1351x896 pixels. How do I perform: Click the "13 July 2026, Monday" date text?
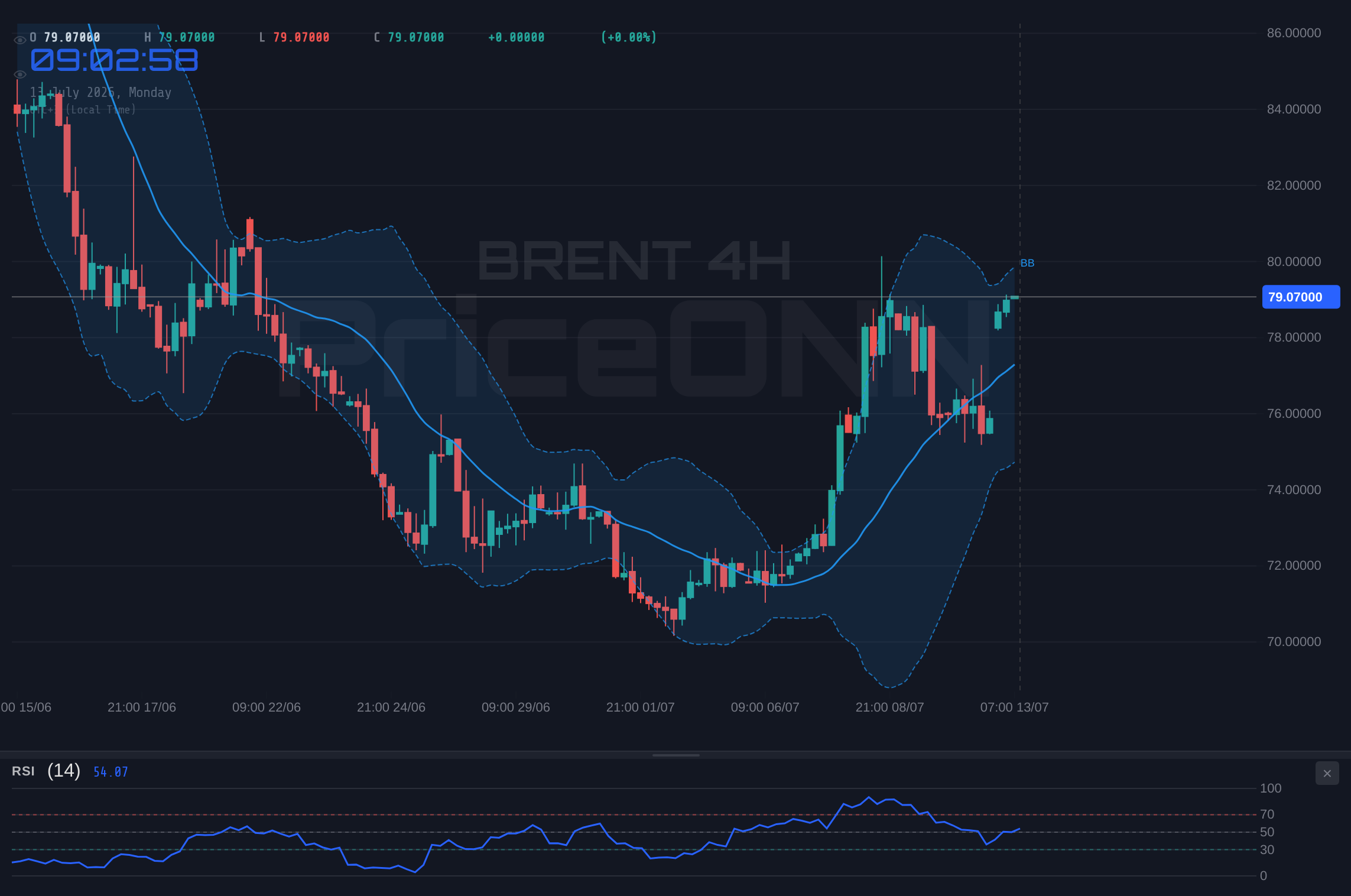click(100, 92)
